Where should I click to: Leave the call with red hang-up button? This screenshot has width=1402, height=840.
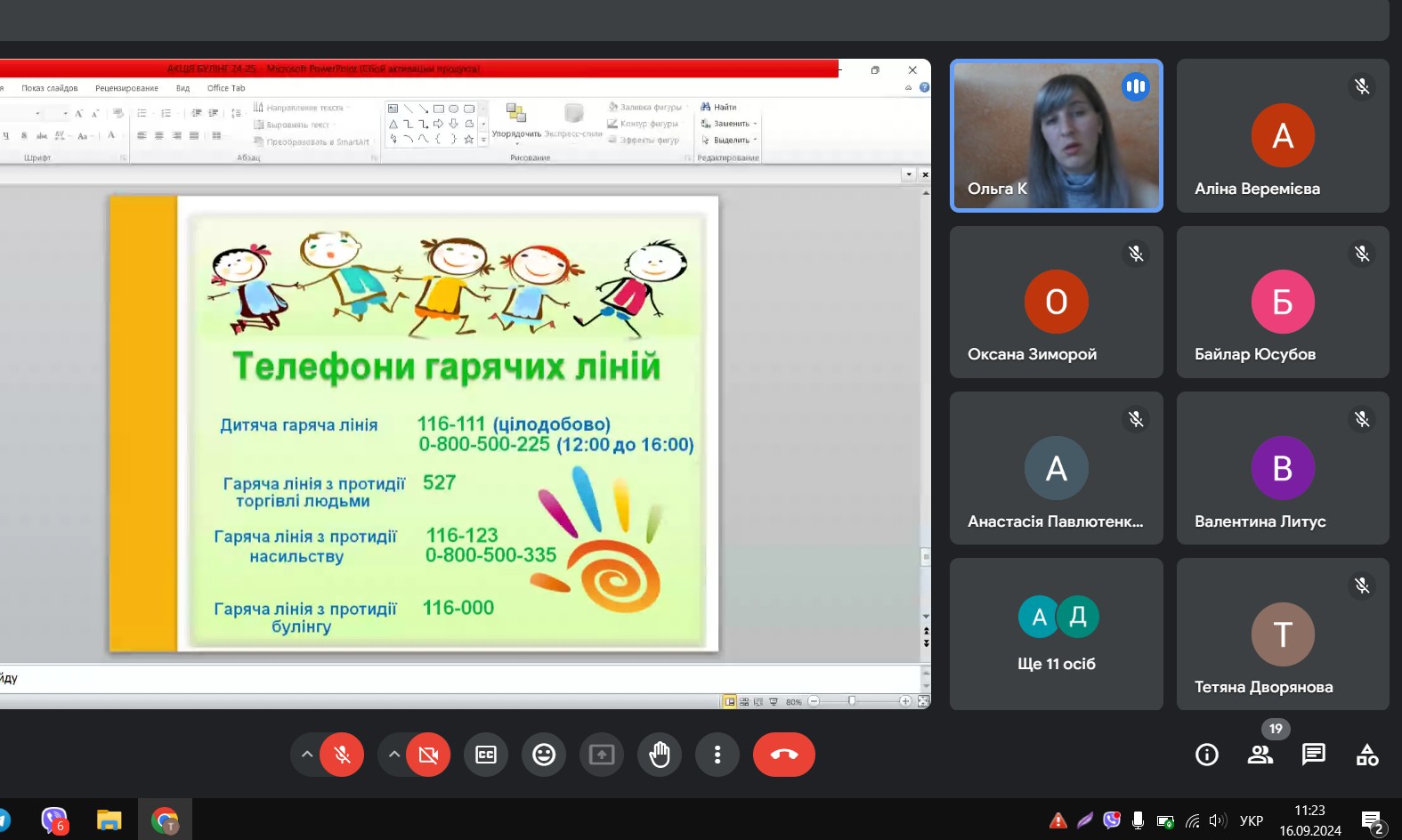[x=783, y=755]
